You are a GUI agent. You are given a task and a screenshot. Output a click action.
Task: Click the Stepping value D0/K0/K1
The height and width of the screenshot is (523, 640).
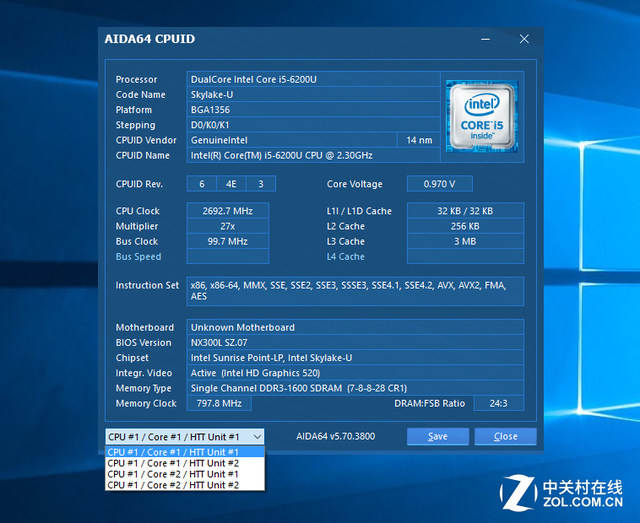(313, 125)
